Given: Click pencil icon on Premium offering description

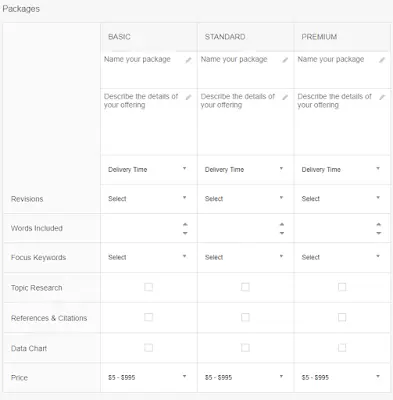Looking at the screenshot, I should click(x=382, y=97).
